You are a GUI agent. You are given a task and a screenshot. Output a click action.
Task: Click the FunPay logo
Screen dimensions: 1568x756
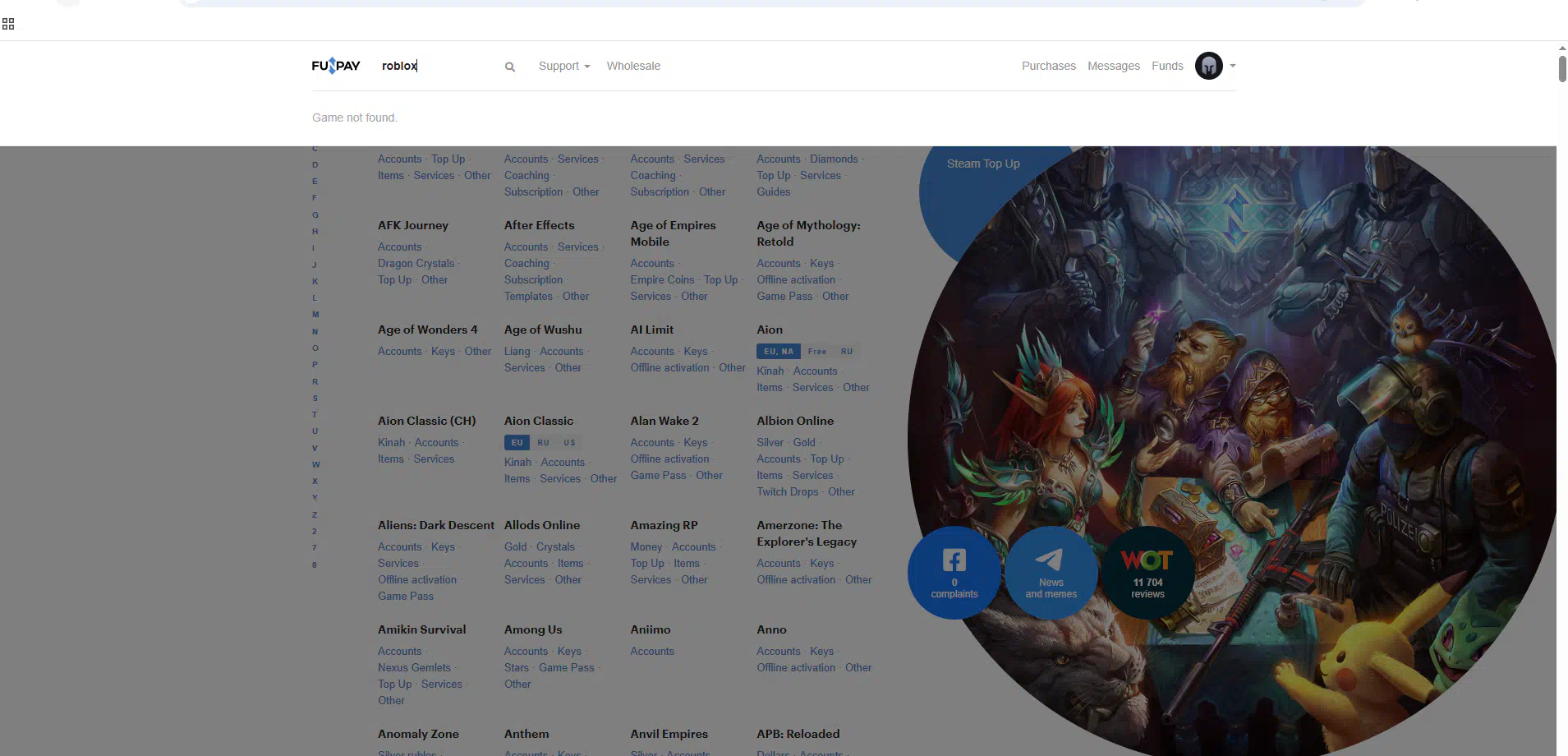[x=335, y=66]
